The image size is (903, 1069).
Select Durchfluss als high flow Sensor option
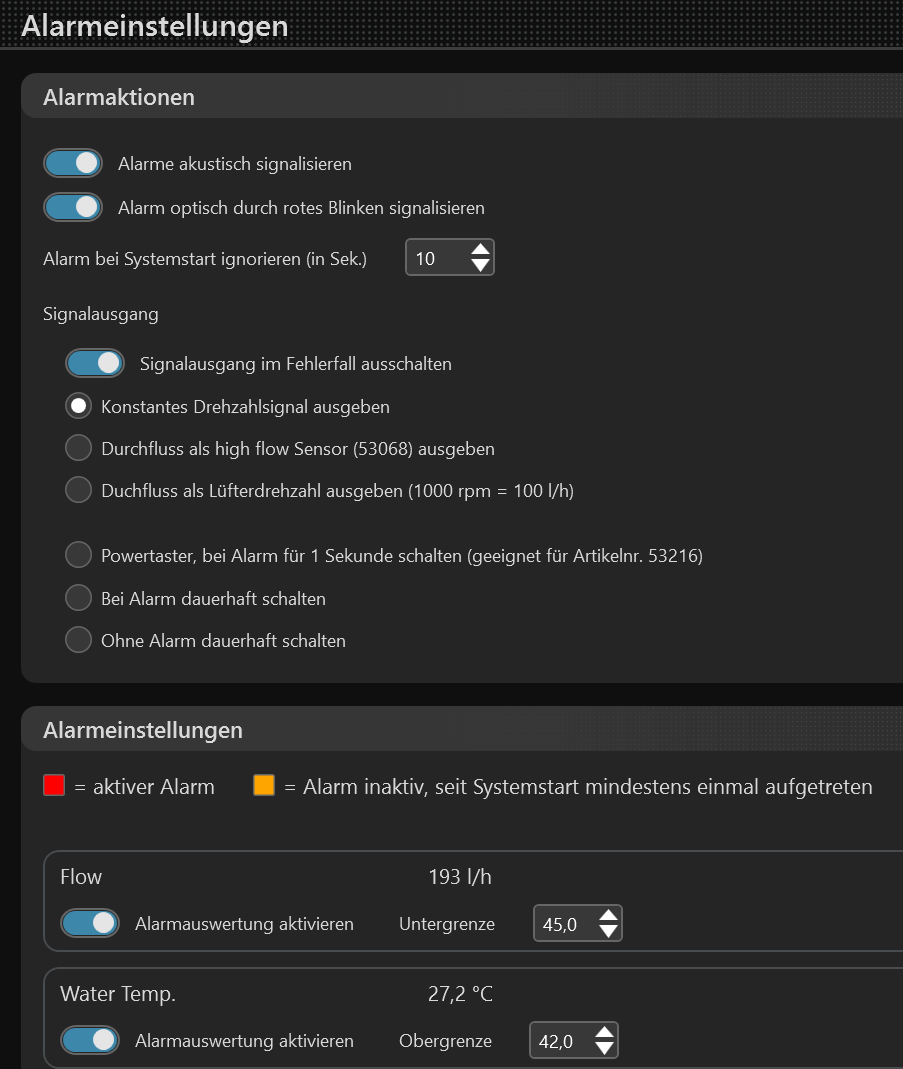coord(78,448)
